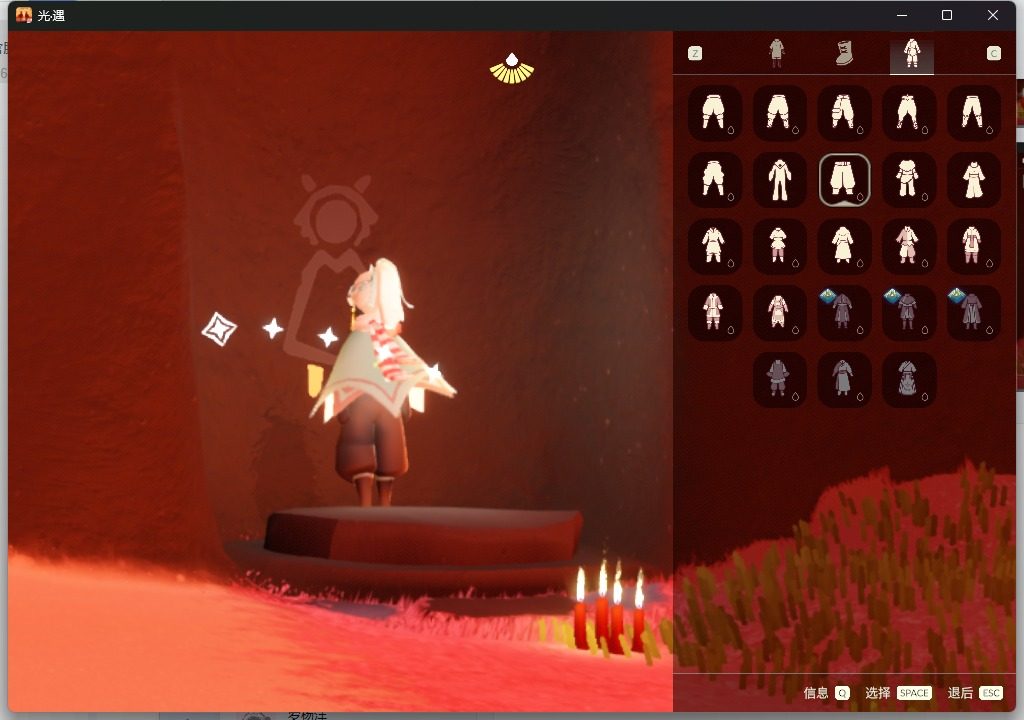Choose the gray wrap dress in bottom row
1024x720 pixels.
908,380
